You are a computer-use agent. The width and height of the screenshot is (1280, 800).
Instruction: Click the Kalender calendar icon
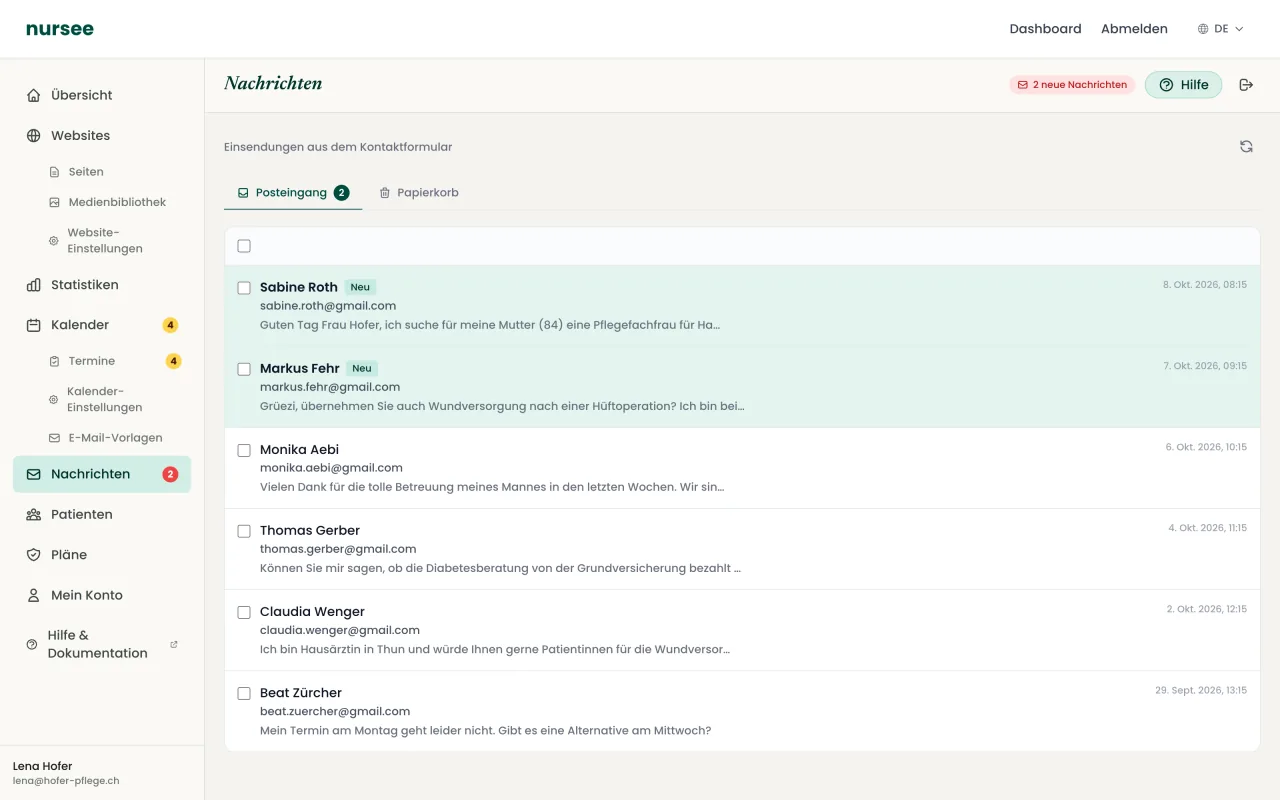point(34,325)
